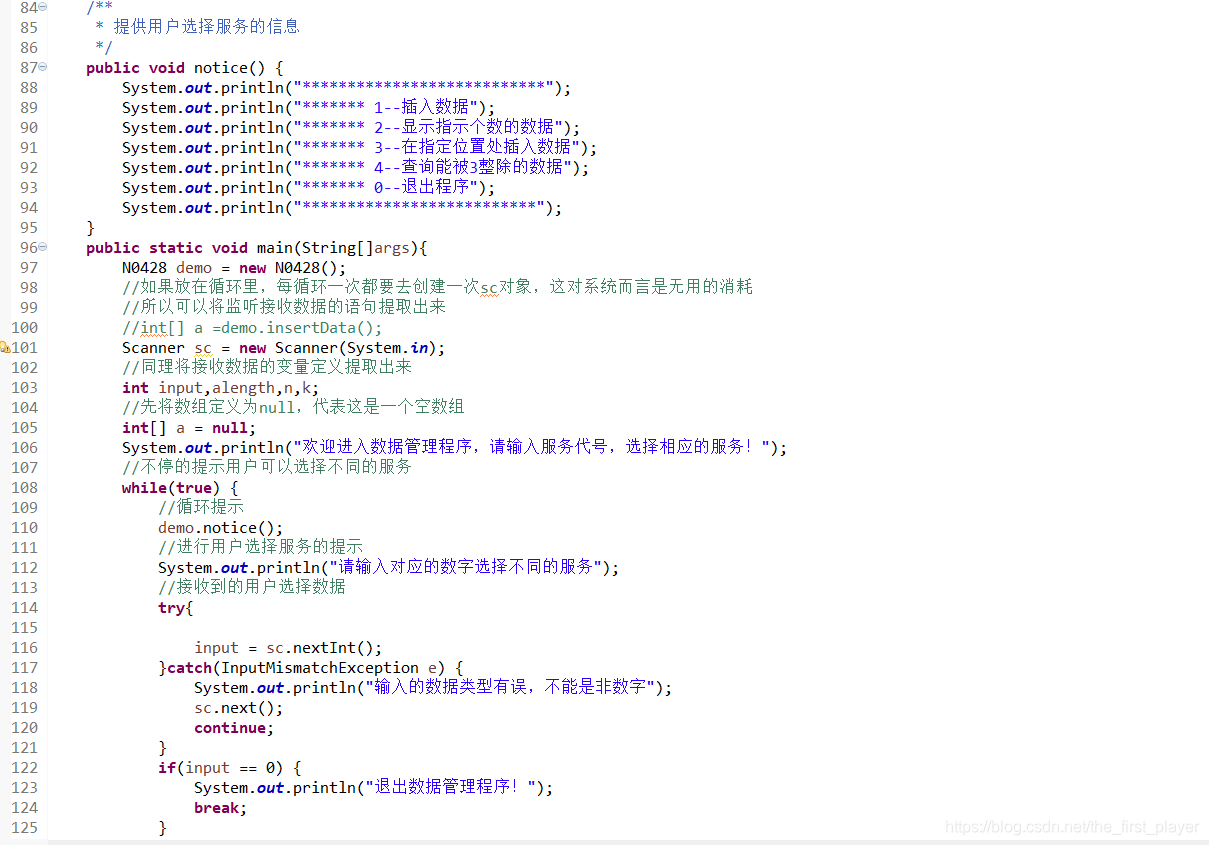Screen dimensions: 1209x845
Task: Click InputMismatchException in the catch clause
Action: point(320,667)
